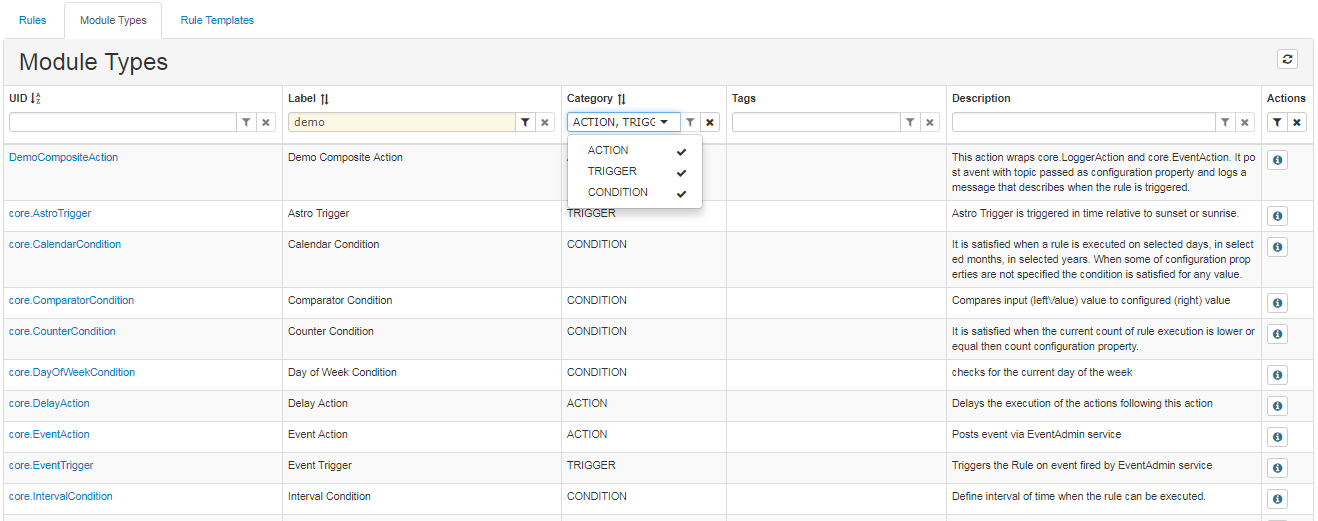Click the filter icon next to UID input
Viewport: 1318px width, 521px height.
246,122
